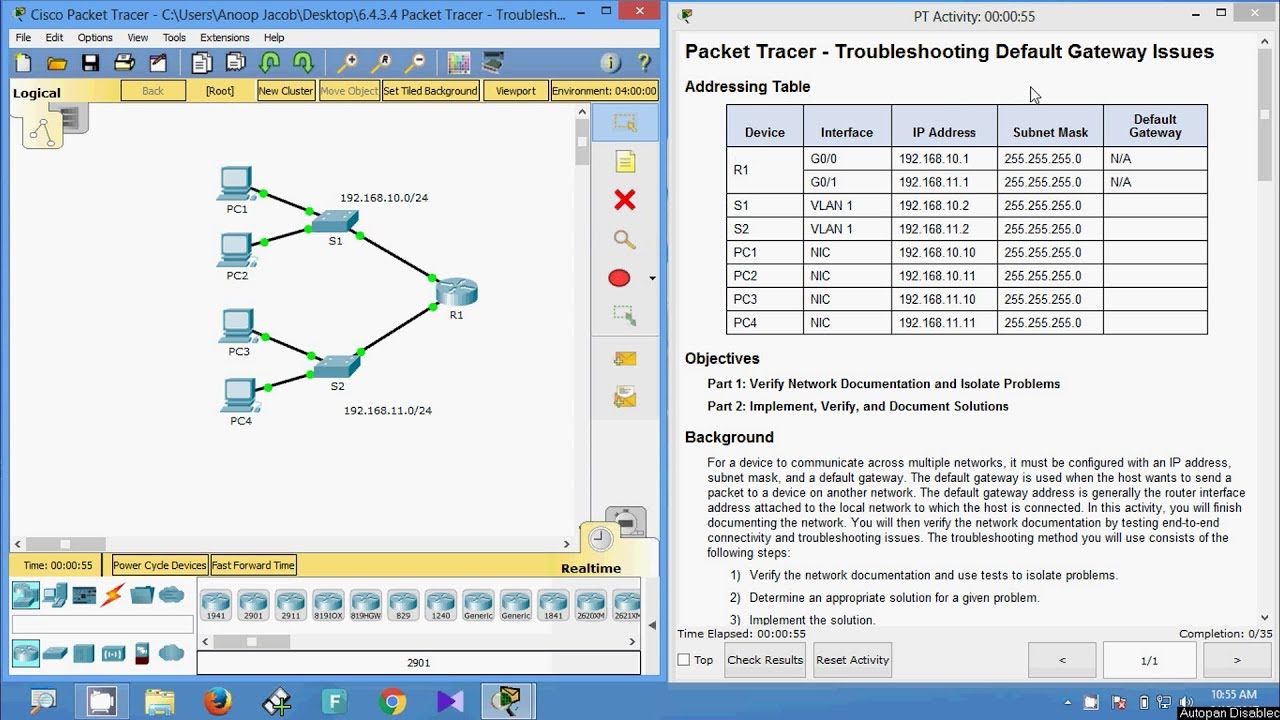Click the Reset Activity button
The height and width of the screenshot is (720, 1280).
(x=852, y=660)
